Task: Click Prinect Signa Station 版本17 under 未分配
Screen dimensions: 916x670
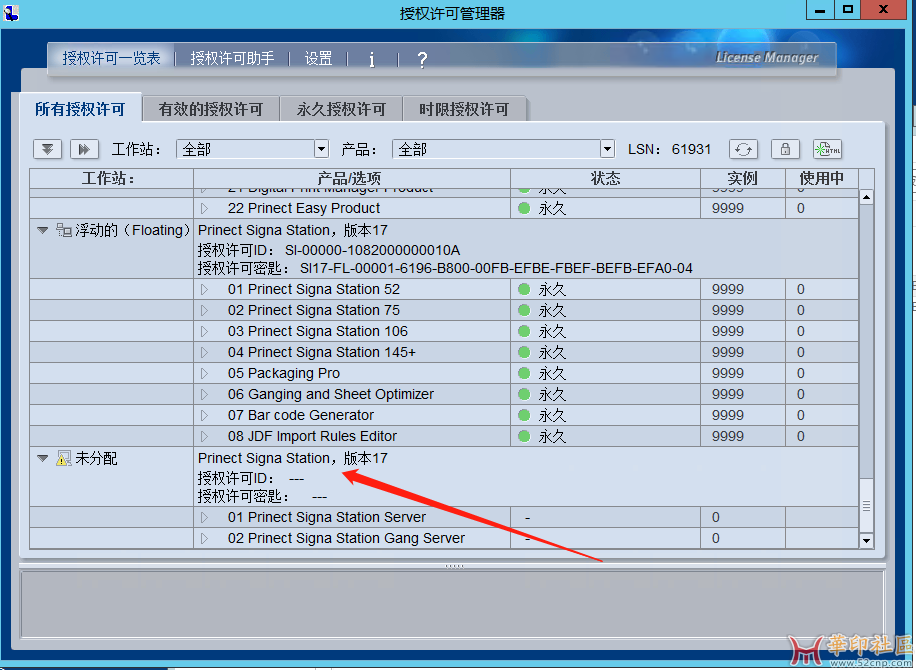Action: pos(293,459)
